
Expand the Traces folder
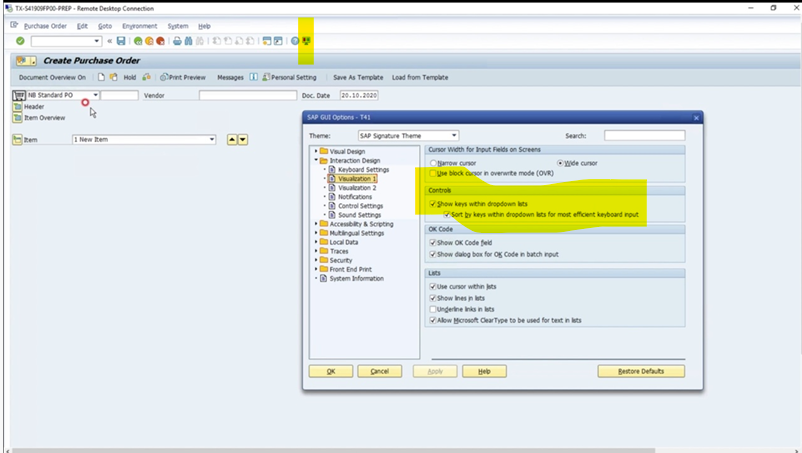(x=316, y=251)
